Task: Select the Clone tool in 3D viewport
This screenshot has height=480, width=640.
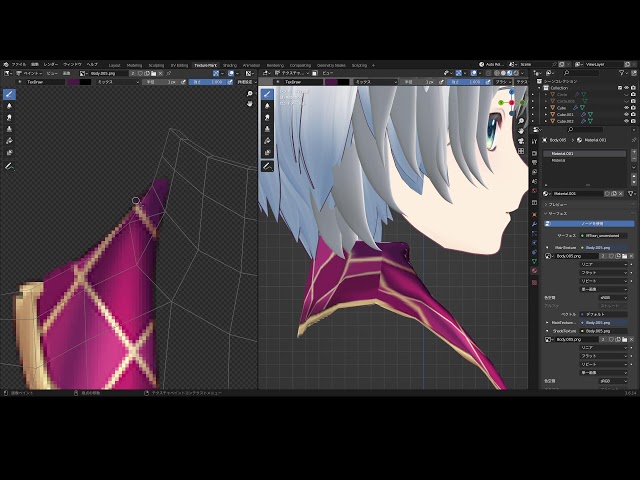Action: pos(267,129)
